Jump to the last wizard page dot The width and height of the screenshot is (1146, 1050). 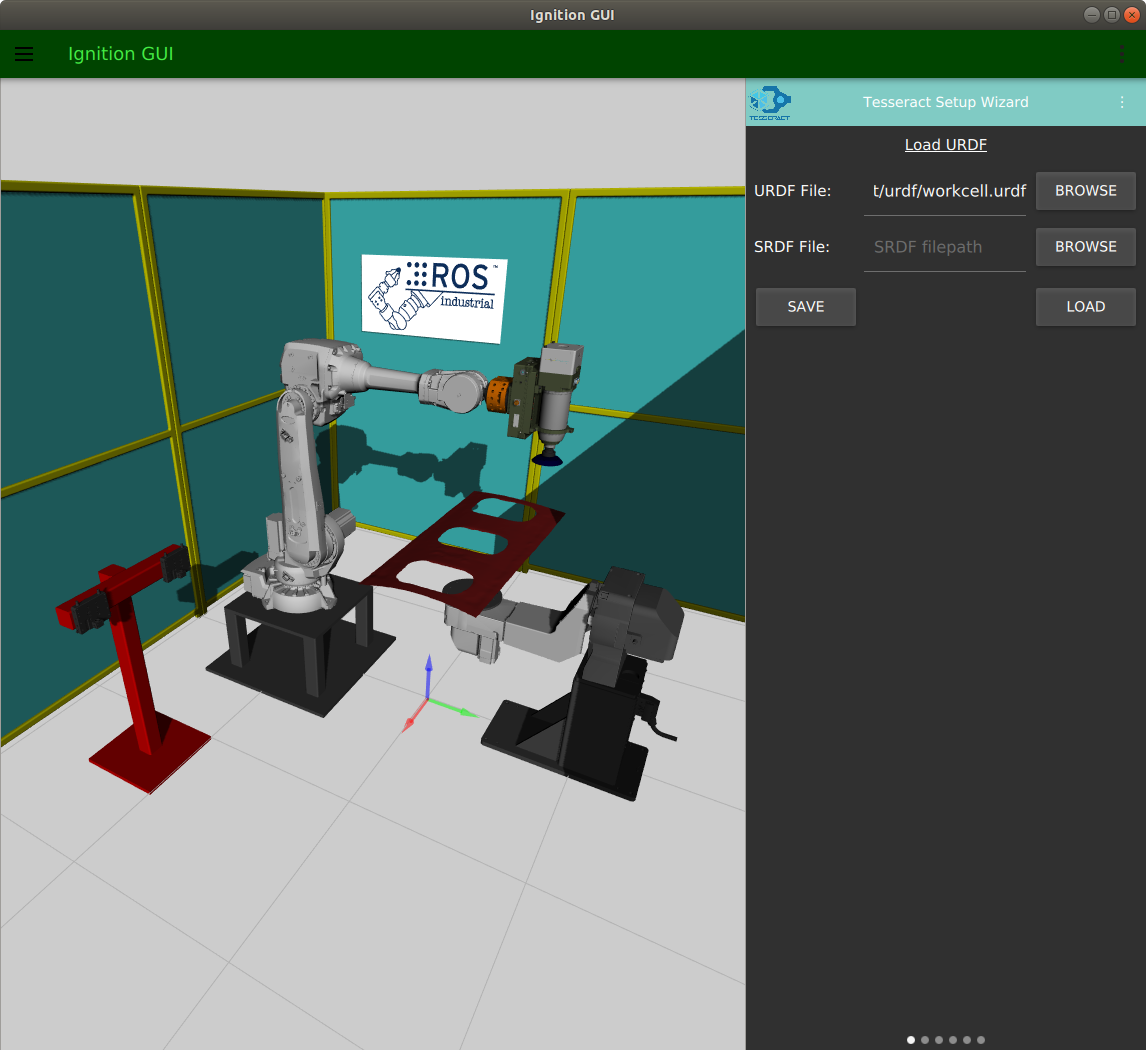[x=981, y=1040]
